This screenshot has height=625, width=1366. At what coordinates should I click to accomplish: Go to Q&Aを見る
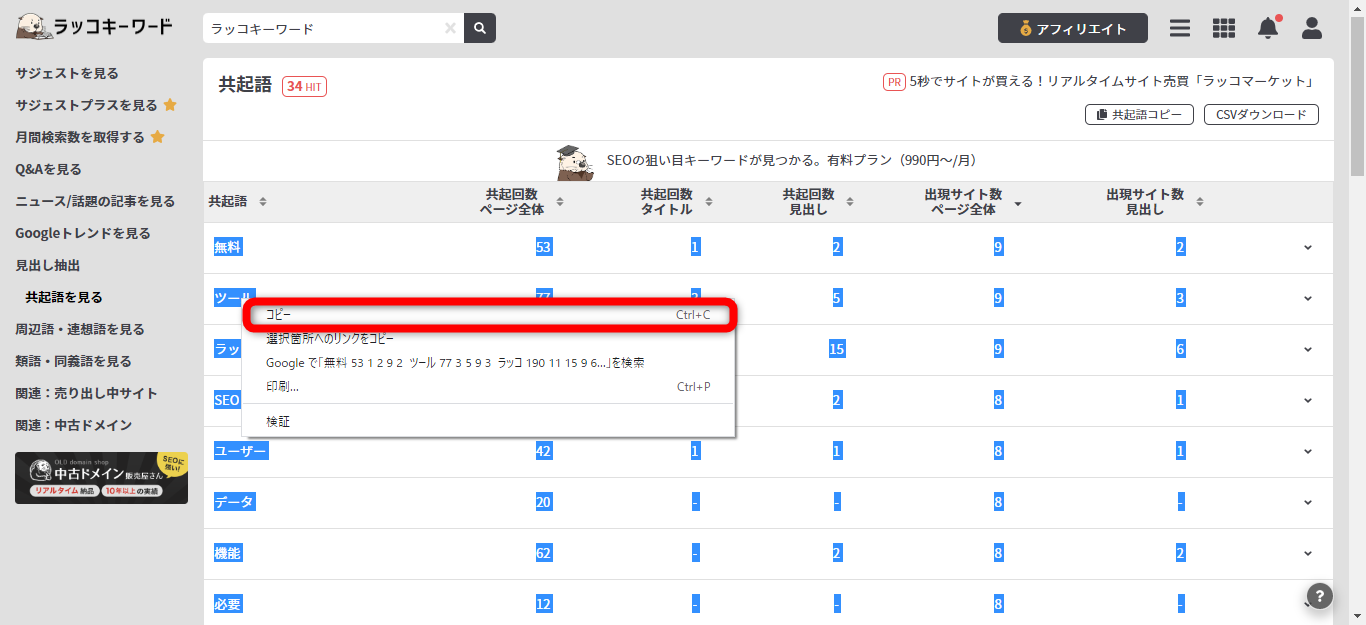pyautogui.click(x=48, y=169)
